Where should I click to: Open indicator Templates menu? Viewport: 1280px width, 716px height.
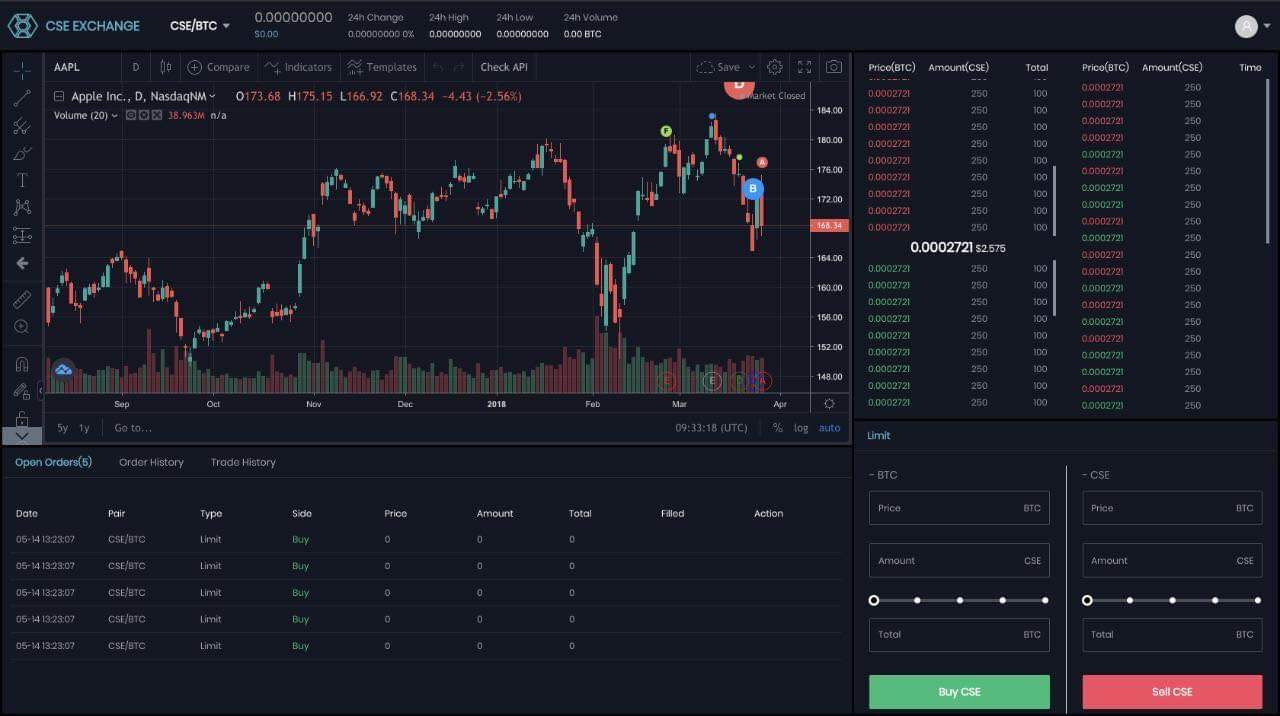381,67
